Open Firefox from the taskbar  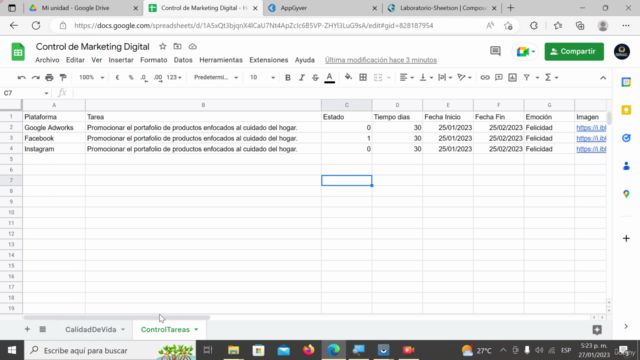pos(309,350)
